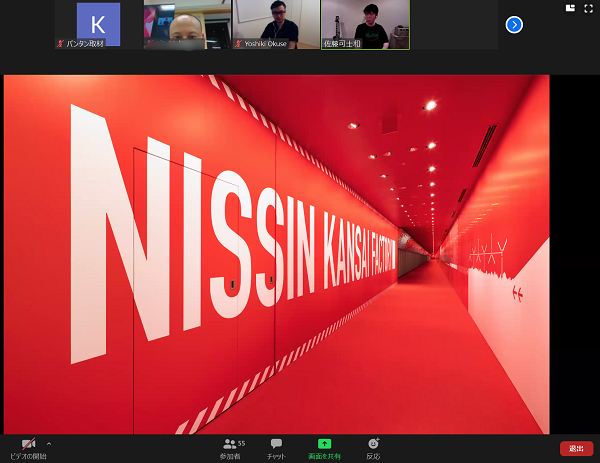Image resolution: width=600 pixels, height=463 pixels.
Task: Select the rightmost participant video thumbnail
Action: [365, 23]
